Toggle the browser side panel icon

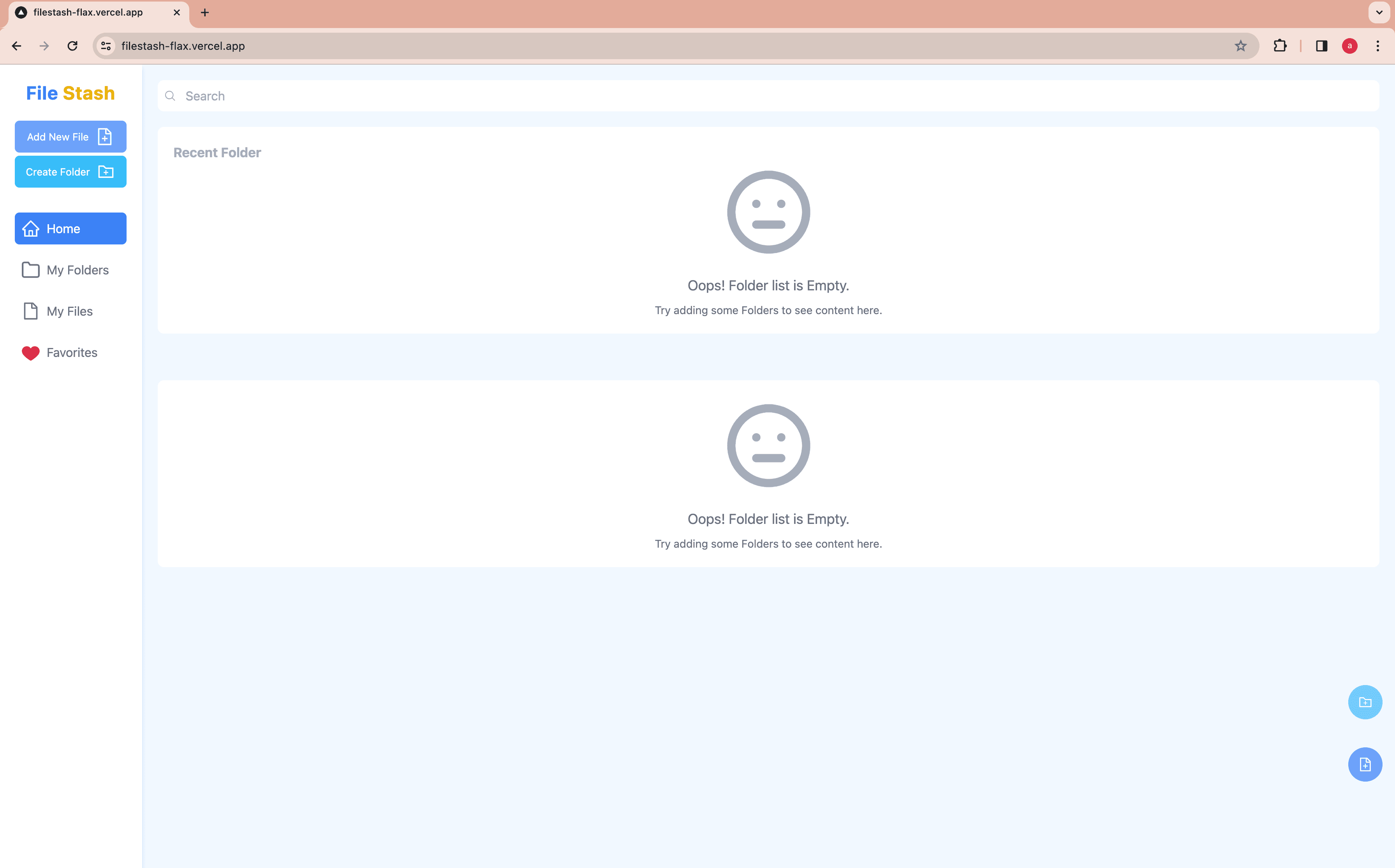click(1321, 46)
